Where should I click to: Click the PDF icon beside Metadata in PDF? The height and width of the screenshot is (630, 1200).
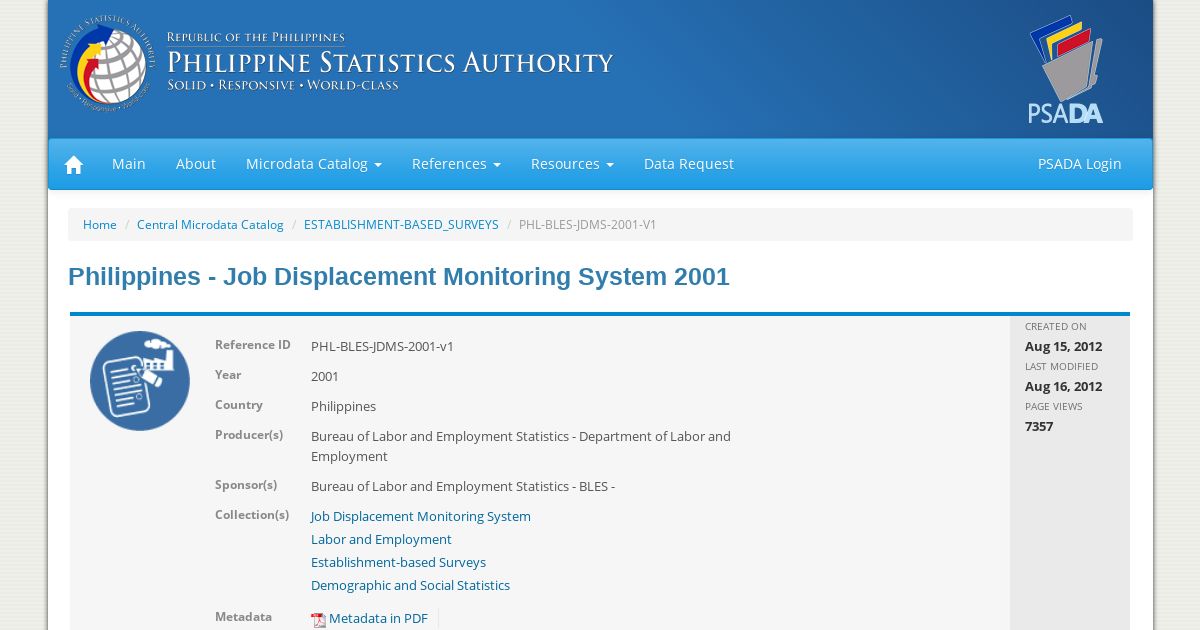(x=318, y=620)
